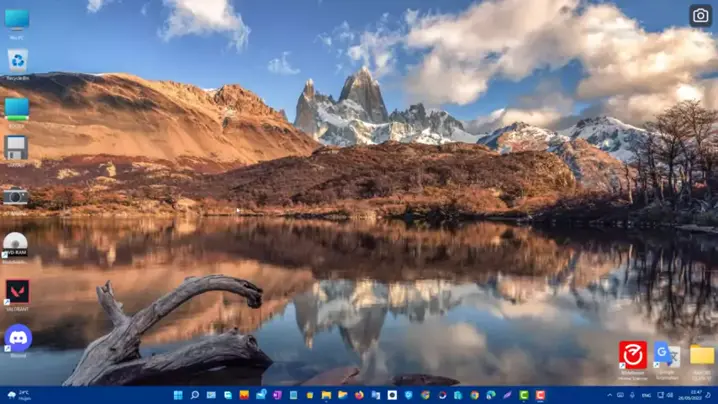This screenshot has height=404, width=718.
Task: Open the Discord desktop shortcut
Action: click(x=17, y=338)
